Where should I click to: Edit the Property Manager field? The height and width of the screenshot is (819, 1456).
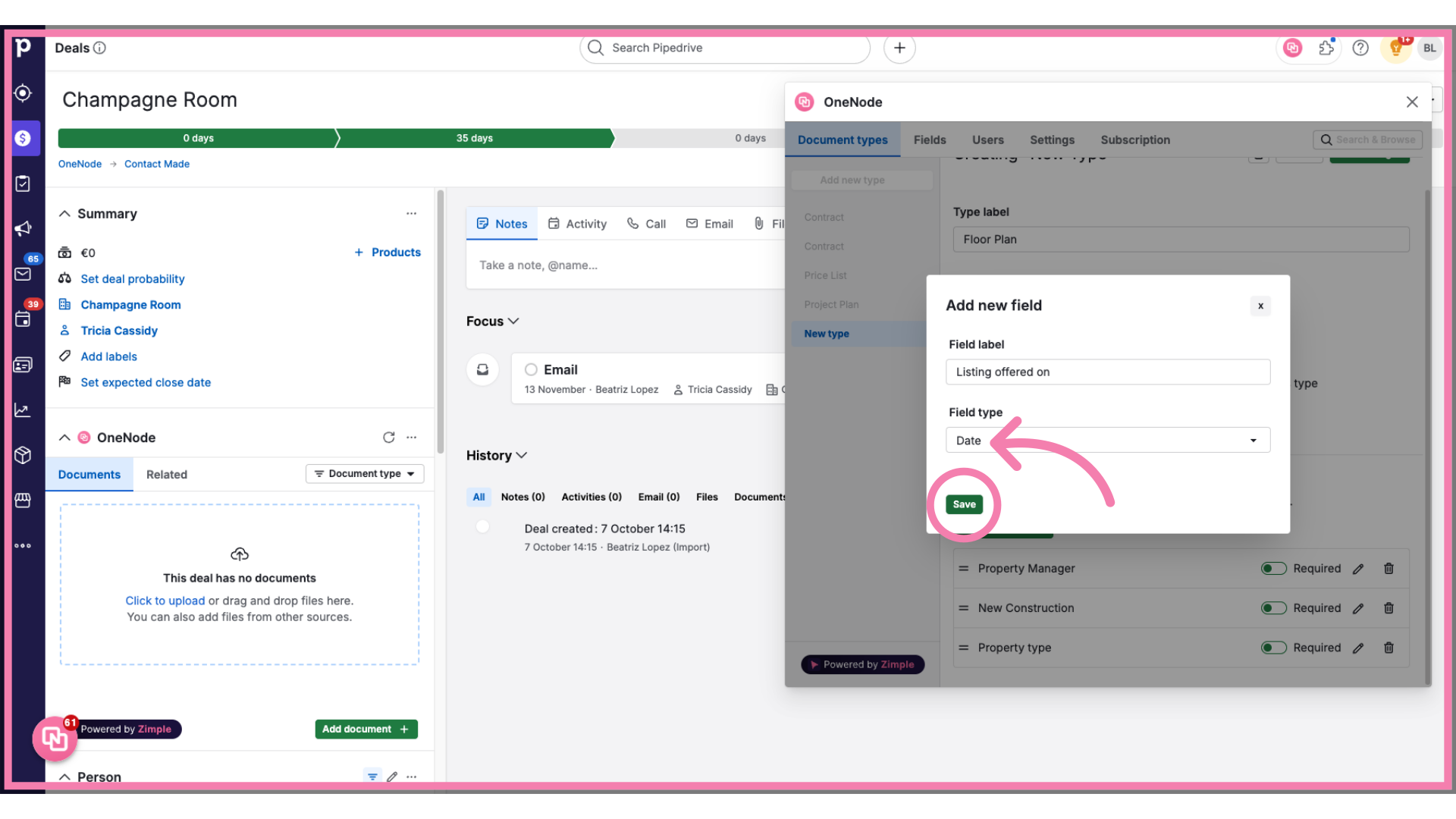1358,569
